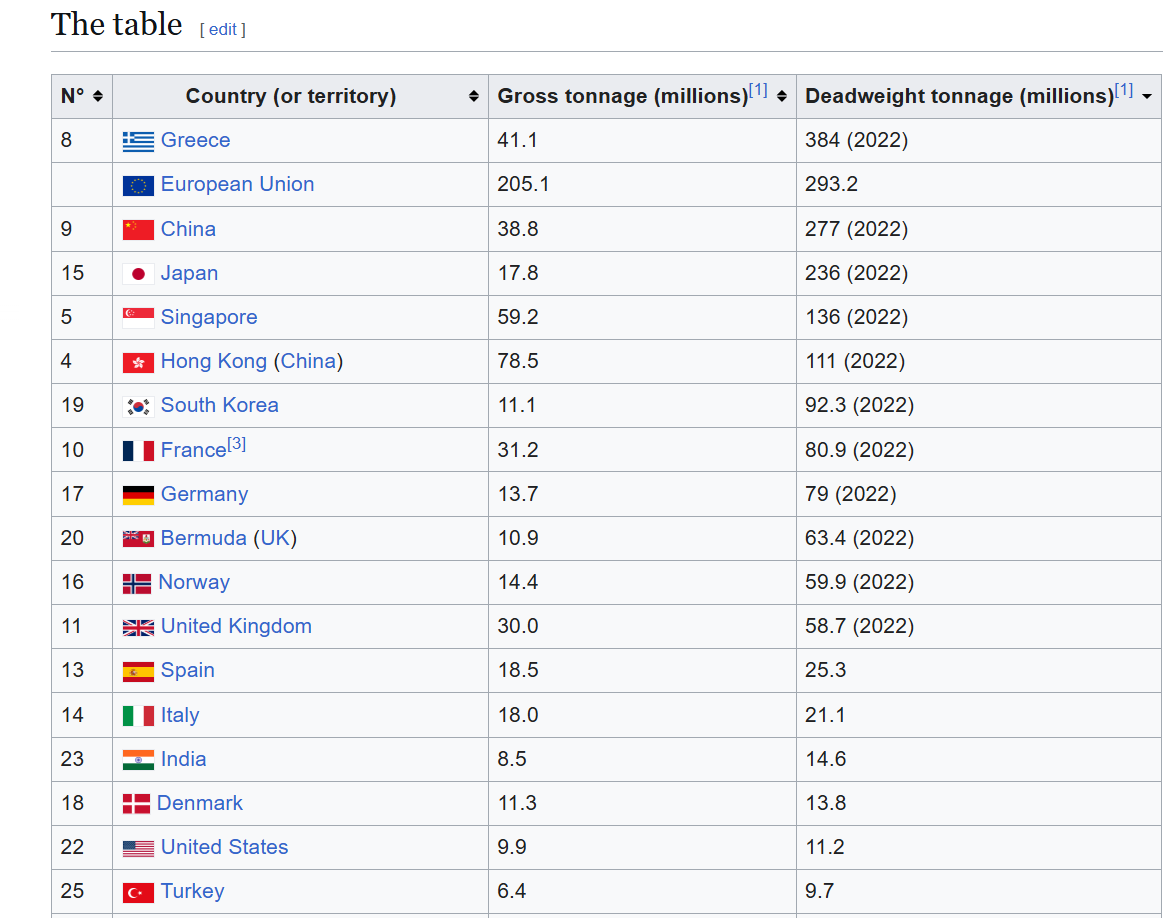This screenshot has height=918, width=1163.
Task: Open UK link in Bermuda row
Action: click(x=275, y=538)
